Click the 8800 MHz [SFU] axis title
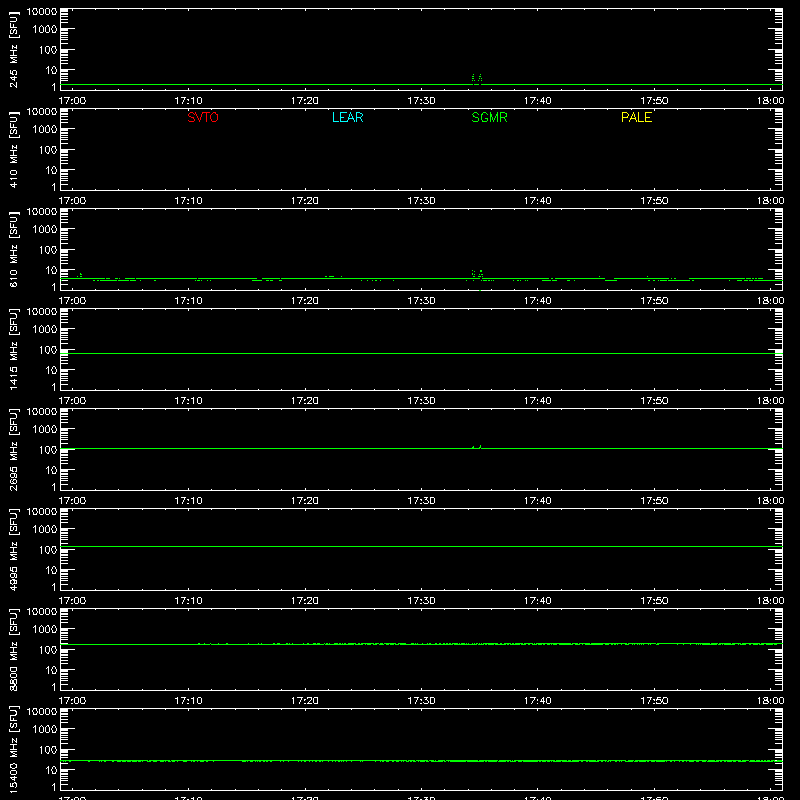 tap(13, 649)
